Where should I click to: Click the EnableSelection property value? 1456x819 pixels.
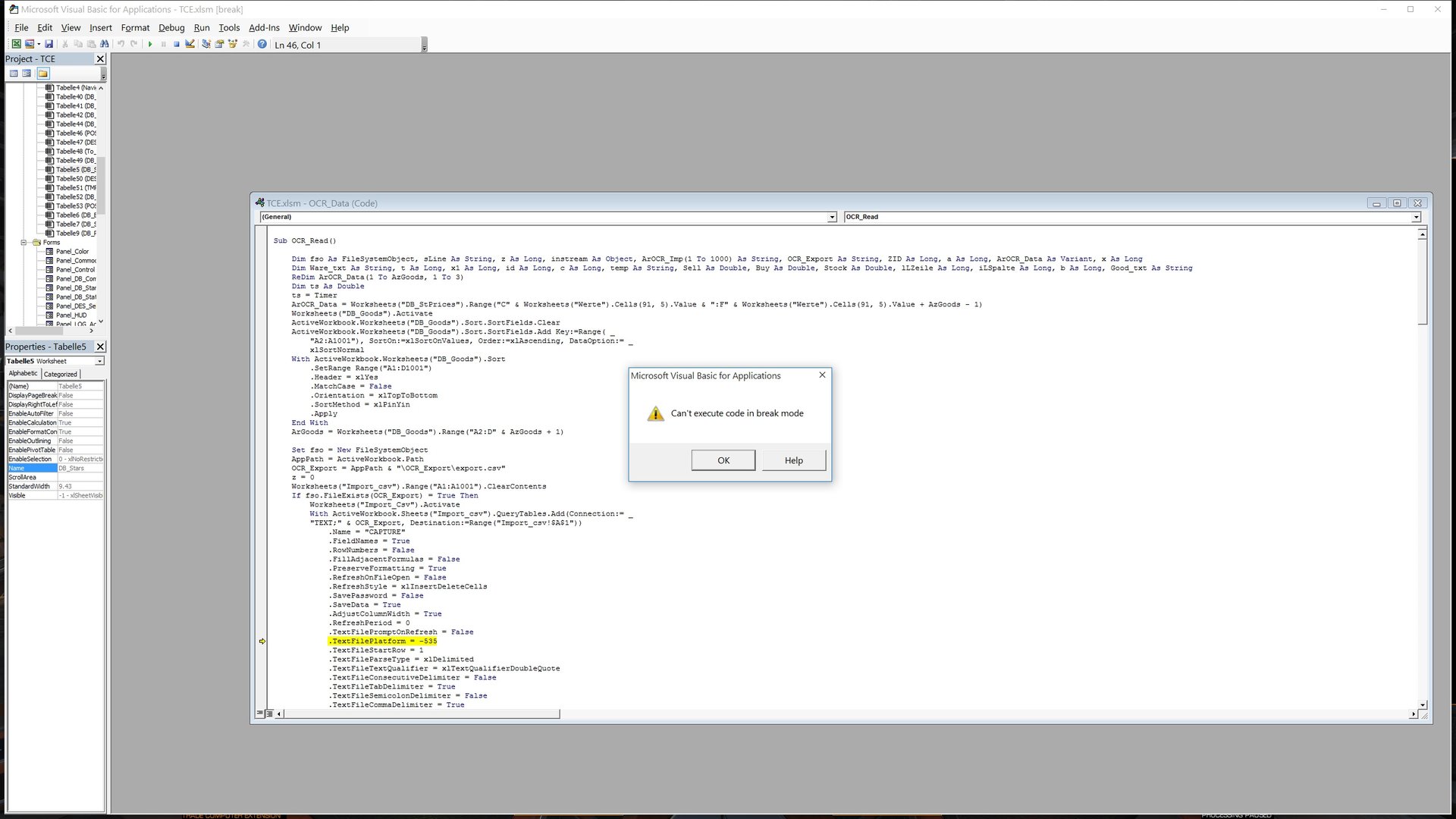coord(80,459)
